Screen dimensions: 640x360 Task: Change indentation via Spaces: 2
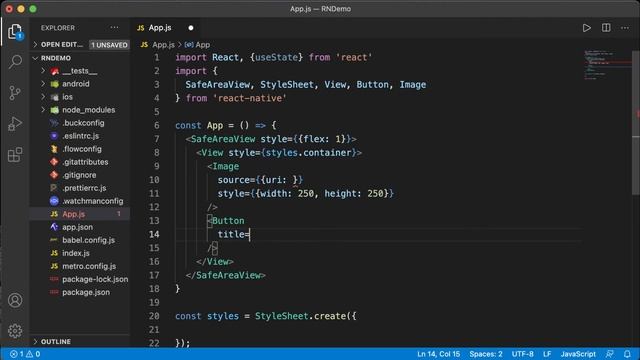[486, 354]
